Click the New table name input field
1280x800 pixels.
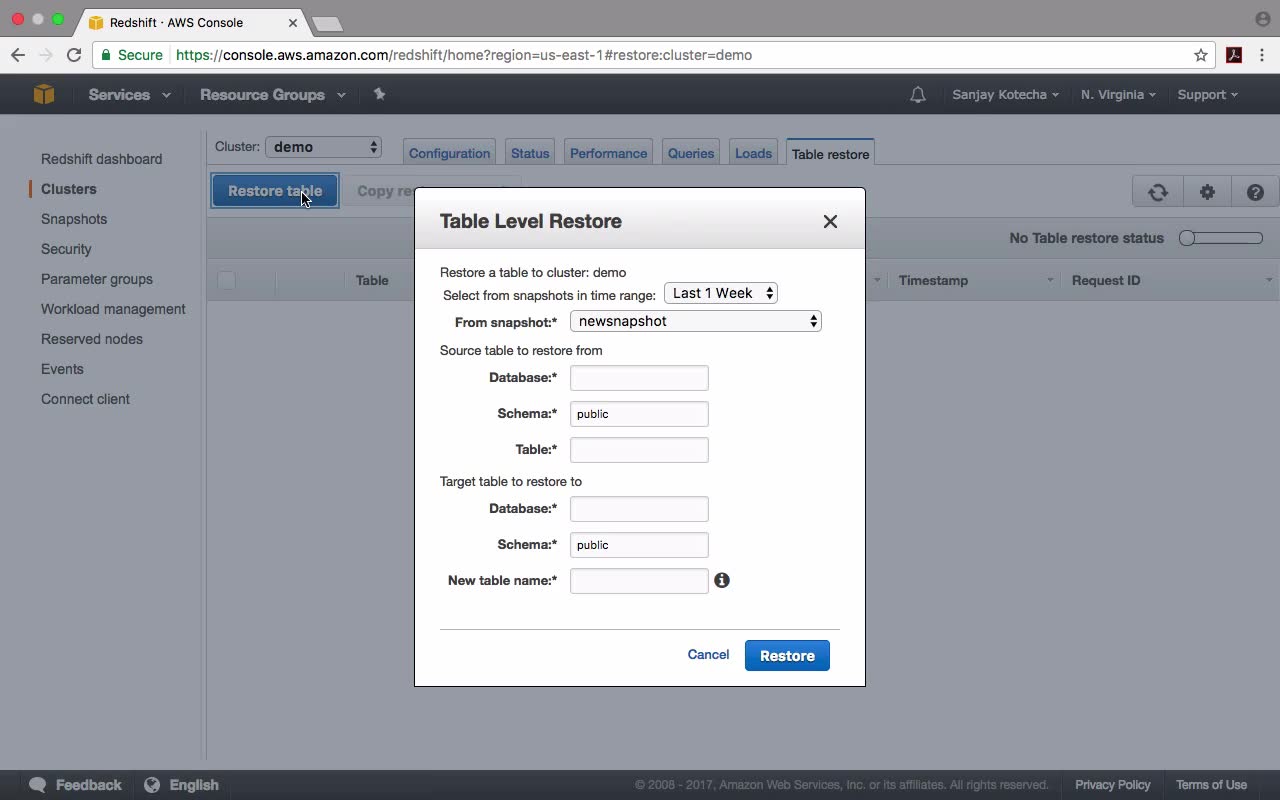pos(639,581)
